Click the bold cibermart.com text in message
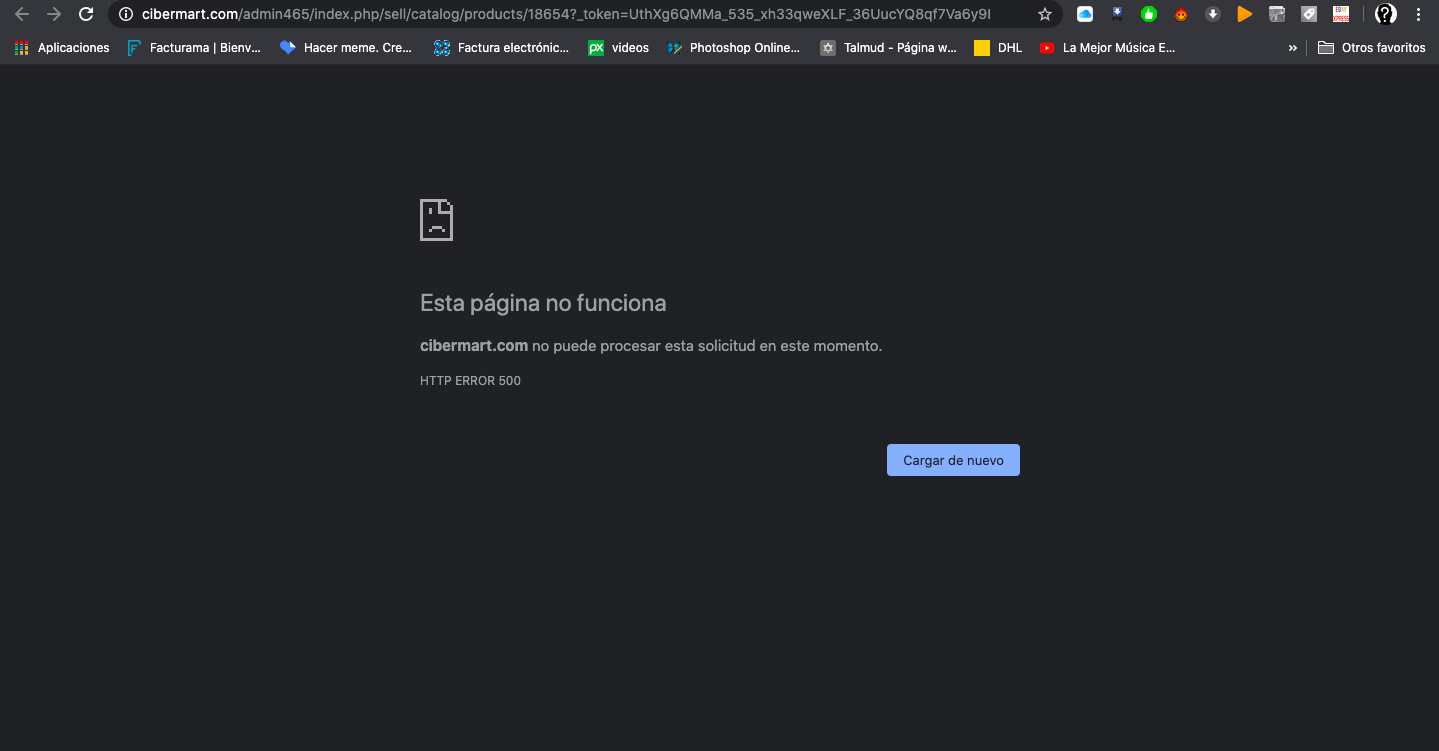 [474, 346]
